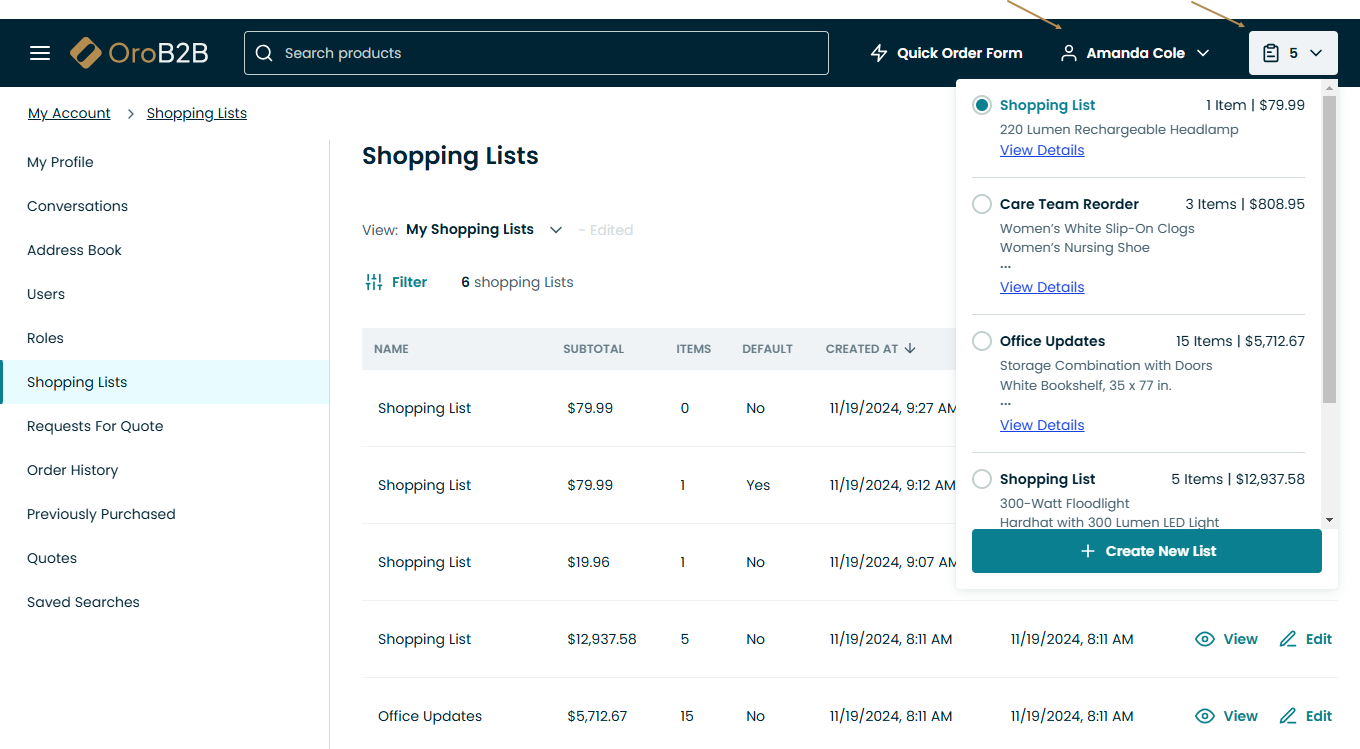Go to Order History in sidebar
Screen dimensions: 1360x749
(72, 470)
